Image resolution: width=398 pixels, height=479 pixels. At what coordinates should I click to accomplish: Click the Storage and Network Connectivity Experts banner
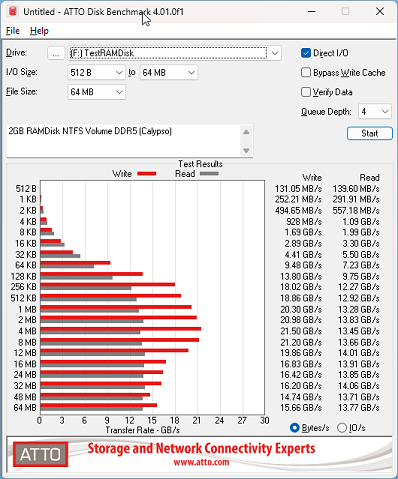pyautogui.click(x=201, y=449)
